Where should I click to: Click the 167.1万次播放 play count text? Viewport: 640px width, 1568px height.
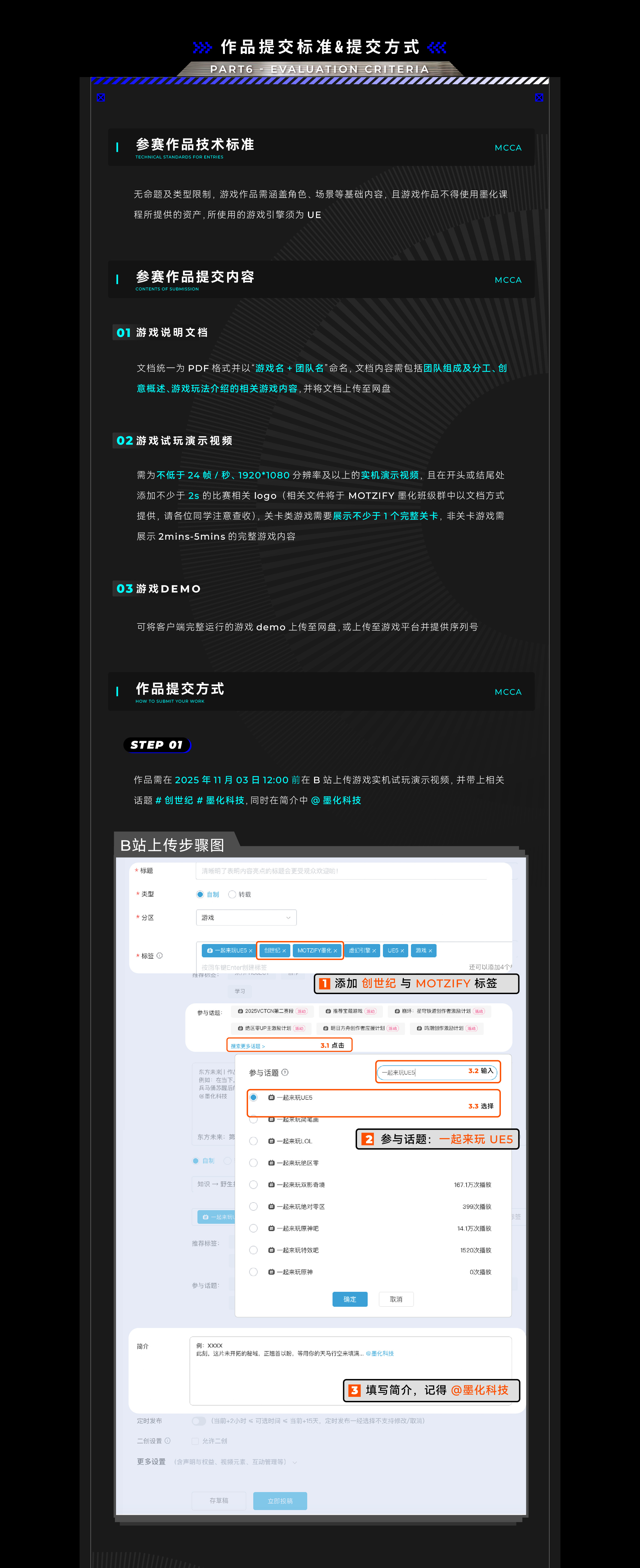click(473, 1185)
